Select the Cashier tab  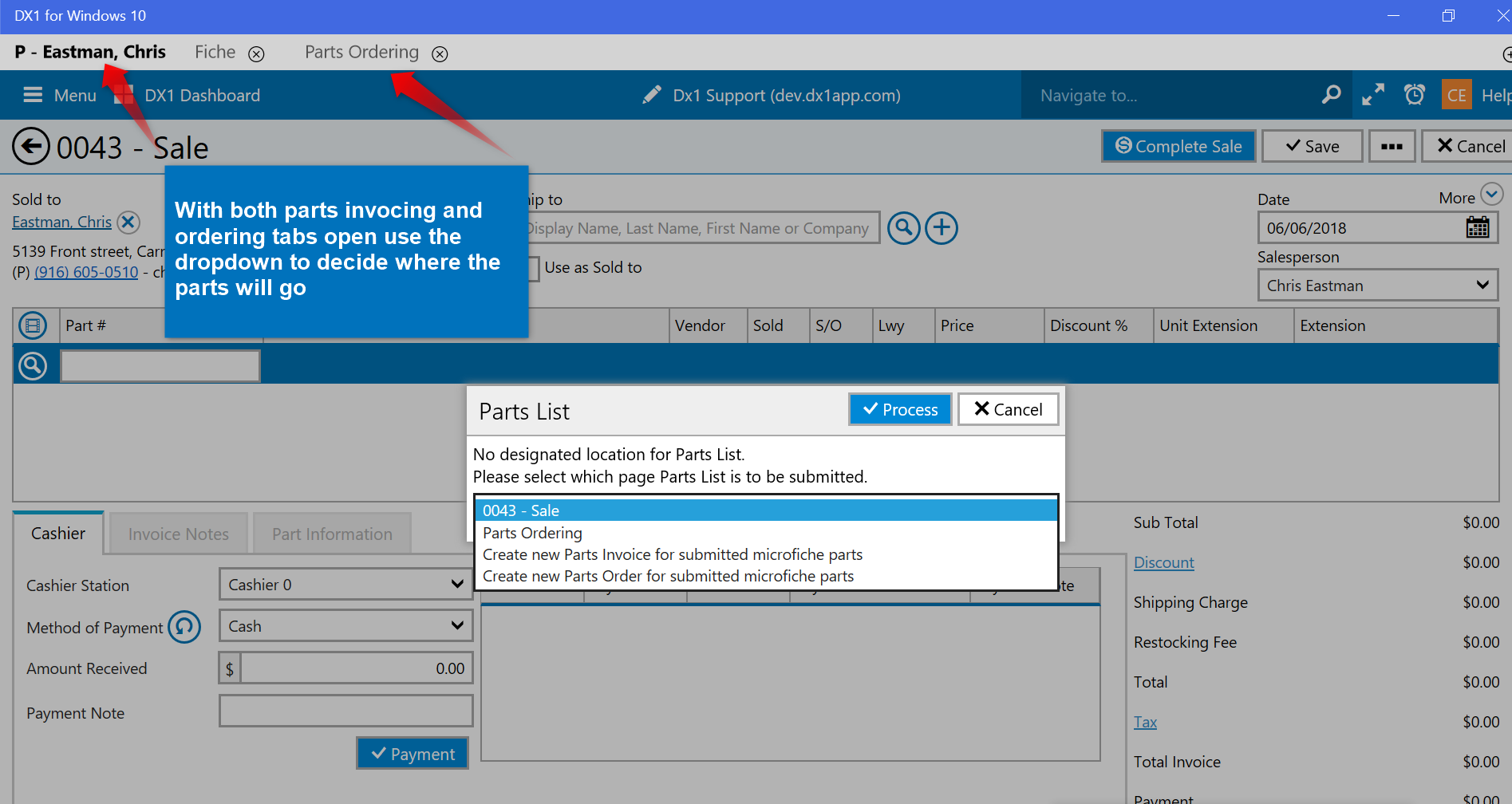pos(58,534)
